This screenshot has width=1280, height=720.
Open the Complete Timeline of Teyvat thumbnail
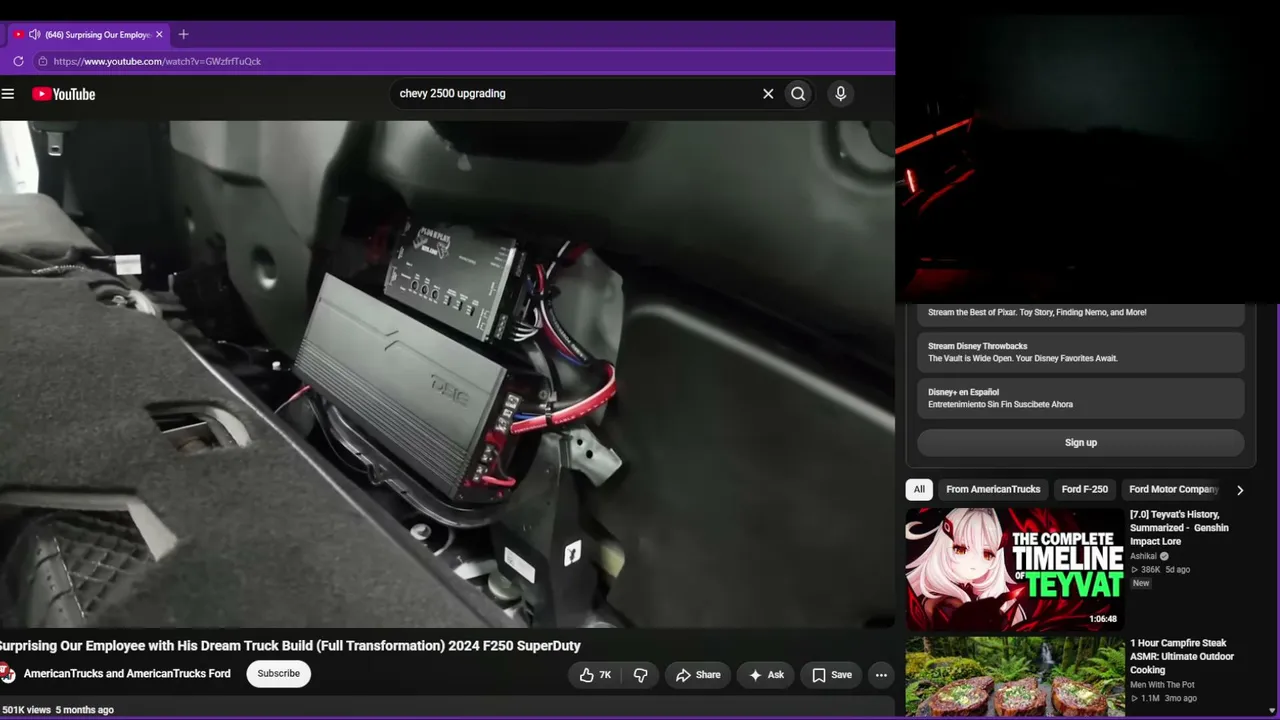tap(1015, 569)
